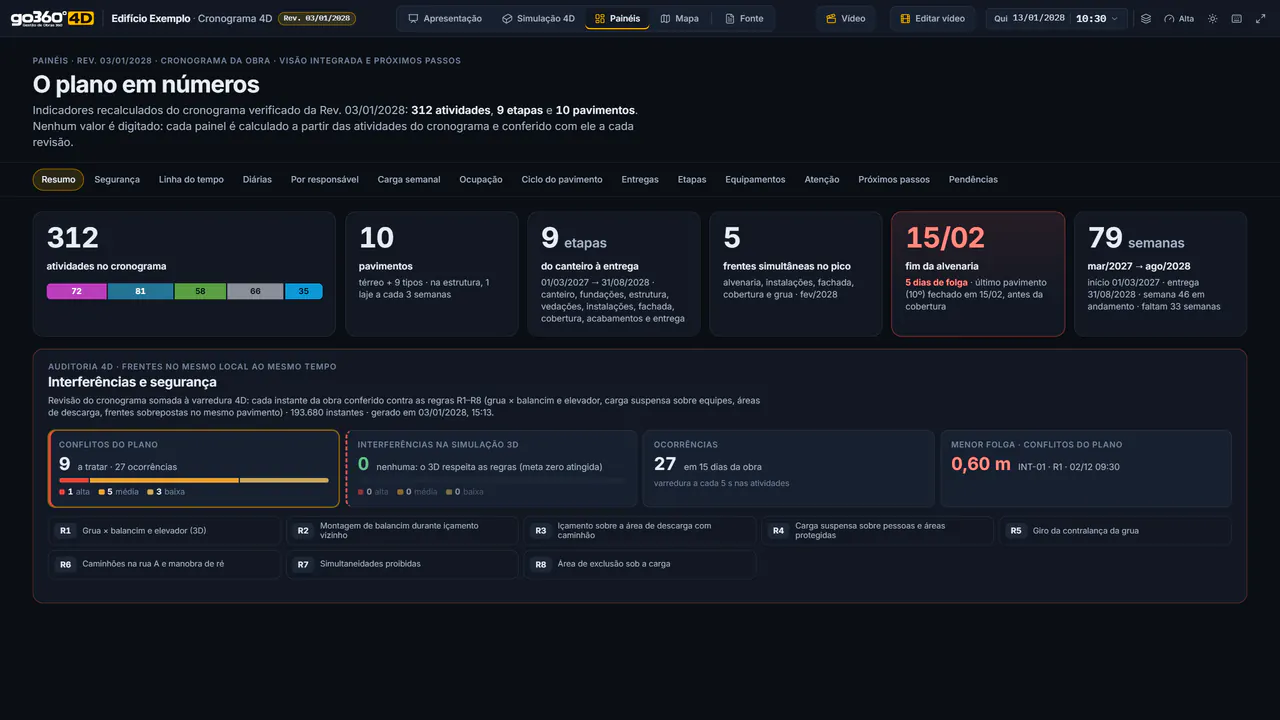Click the Alta quality gauge control

tap(1179, 19)
